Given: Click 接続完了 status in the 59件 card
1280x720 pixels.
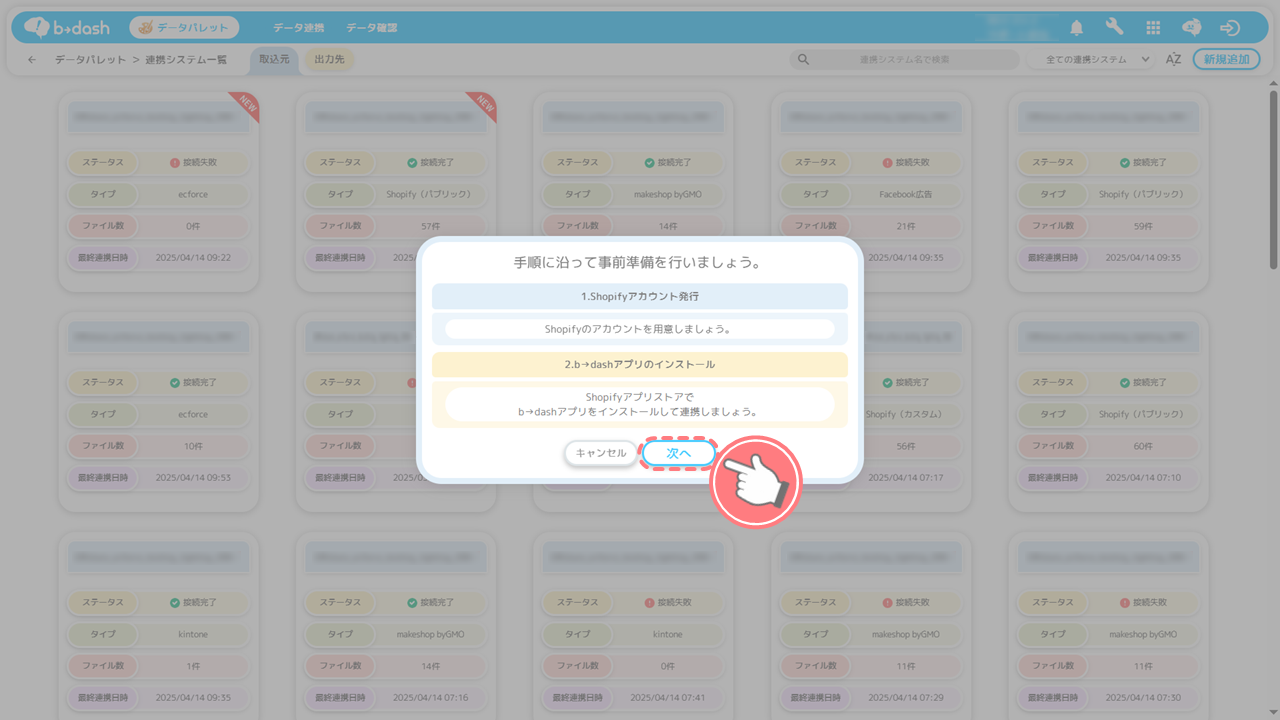Looking at the screenshot, I should [1141, 162].
